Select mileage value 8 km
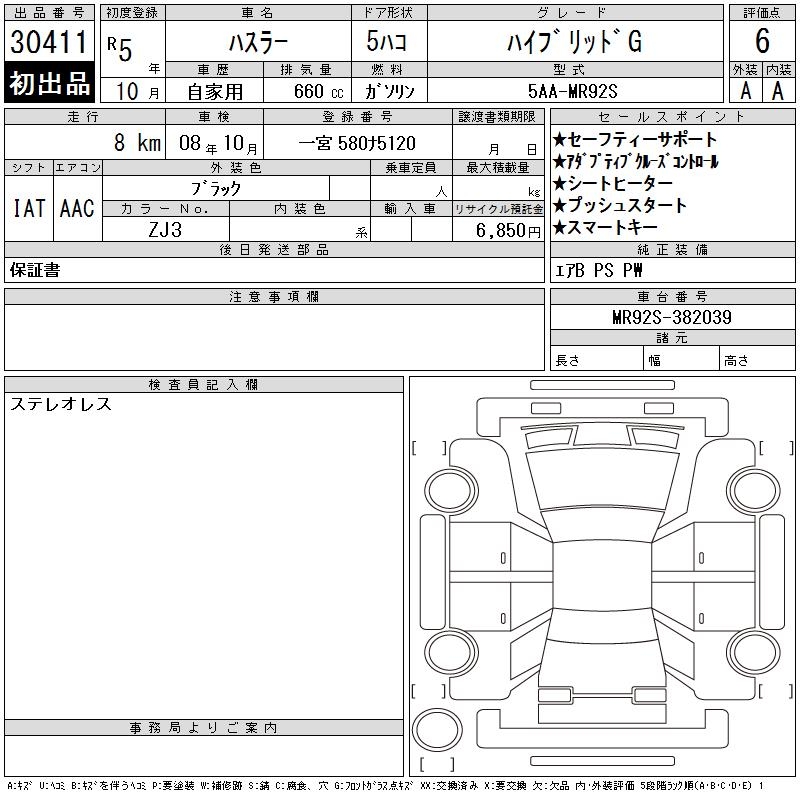Screen dimensions: 800x800 tap(137, 143)
